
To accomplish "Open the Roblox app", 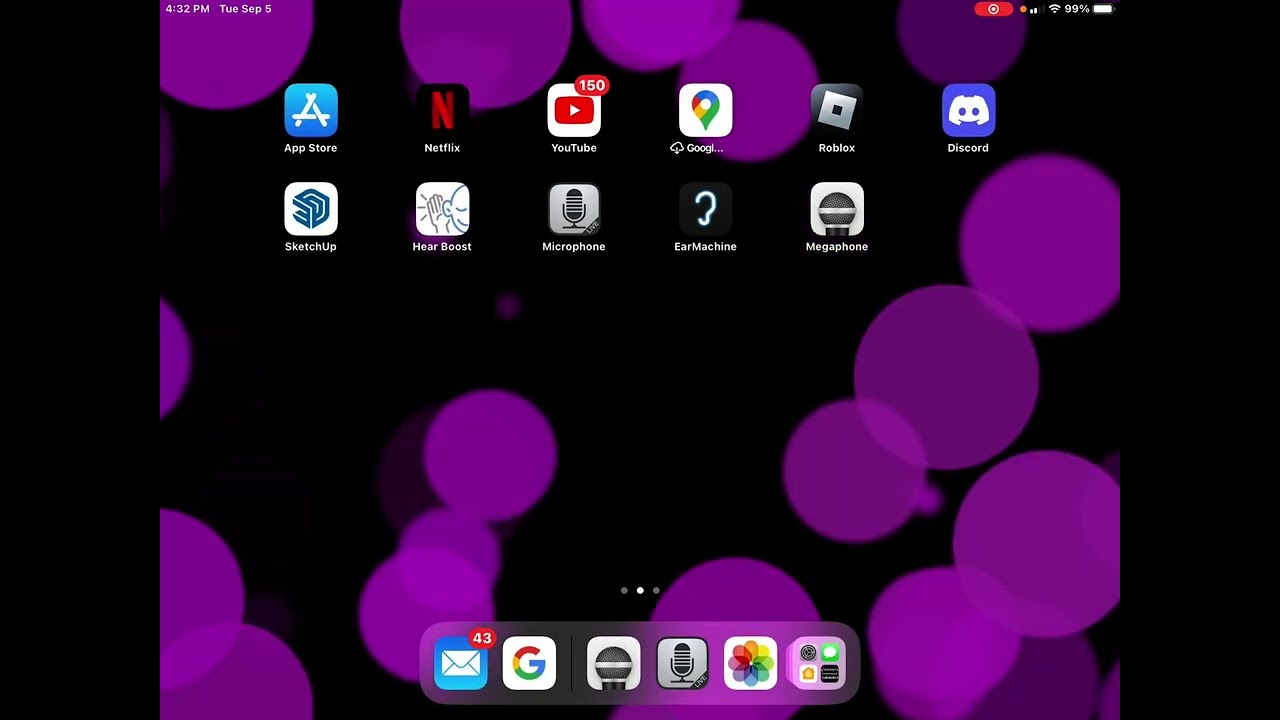I will pyautogui.click(x=837, y=110).
